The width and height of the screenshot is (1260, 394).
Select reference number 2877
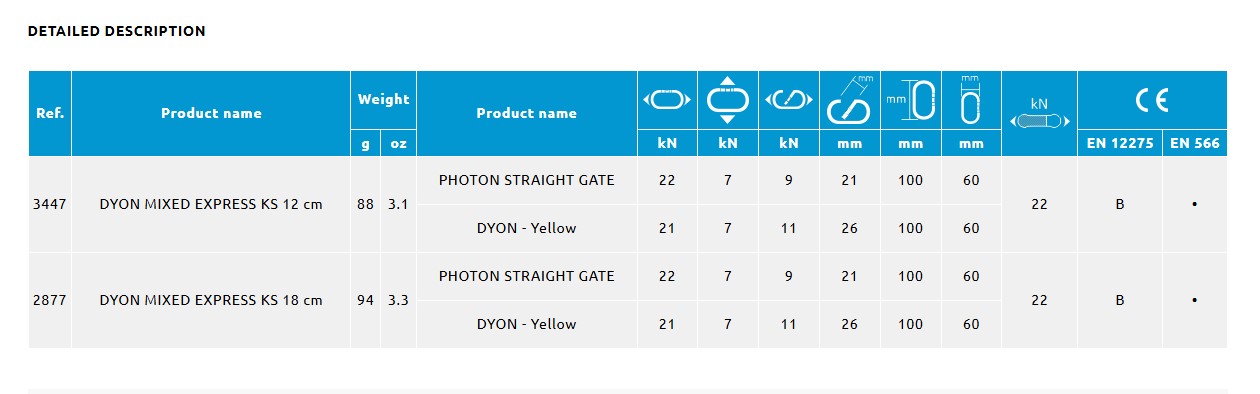pyautogui.click(x=50, y=300)
